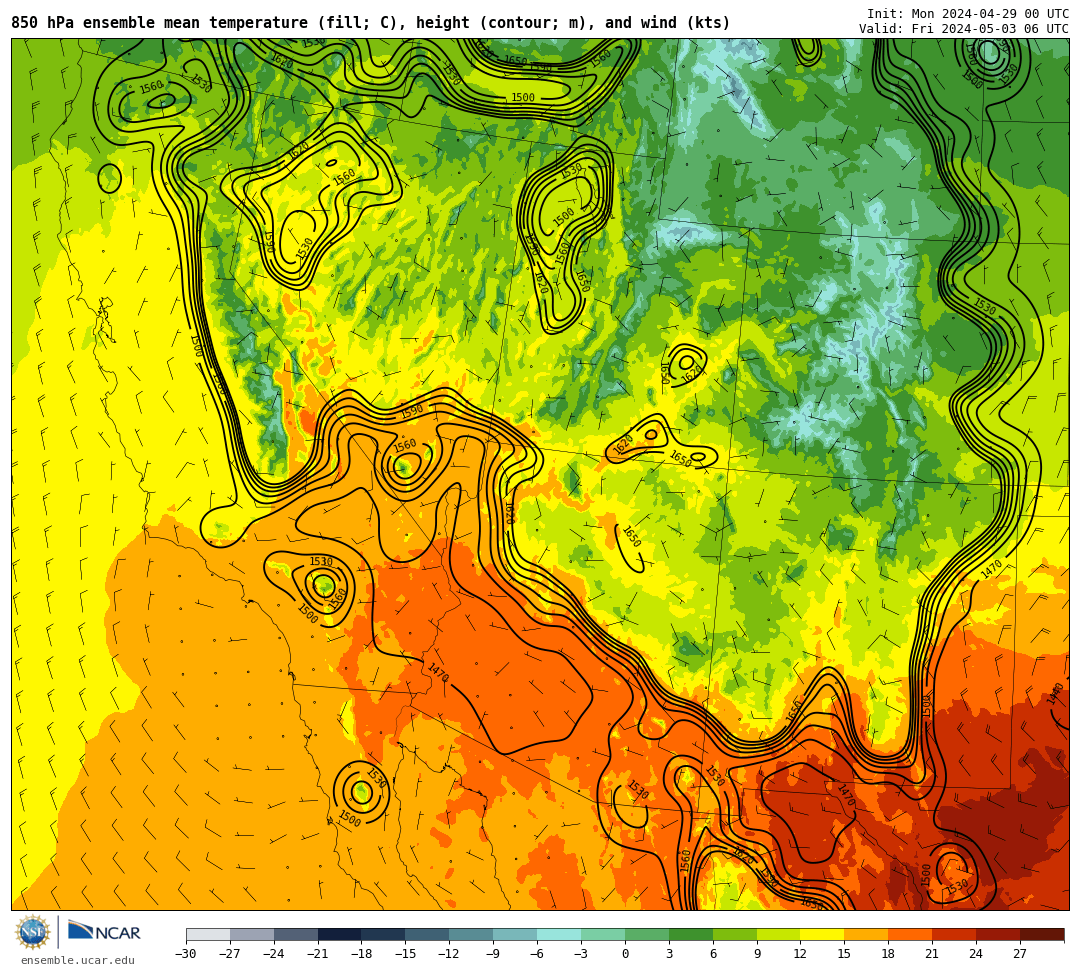Viewport: 1080px width, 973px height.
Task: Pick the teal swatch between -12 and -9
Action: [x=472, y=934]
